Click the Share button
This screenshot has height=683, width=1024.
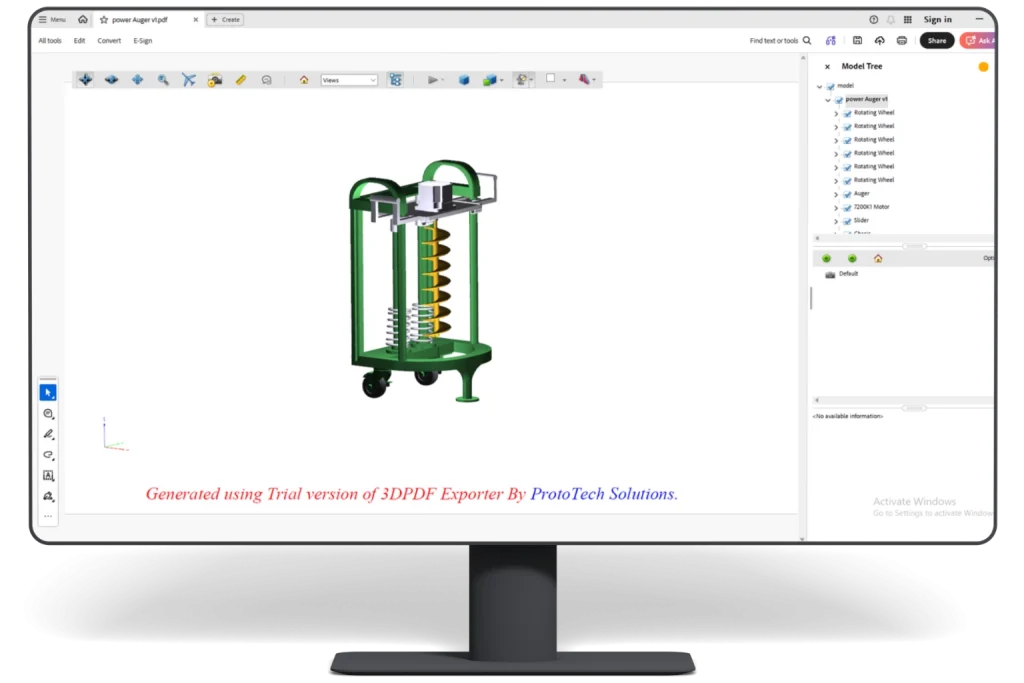[937, 40]
